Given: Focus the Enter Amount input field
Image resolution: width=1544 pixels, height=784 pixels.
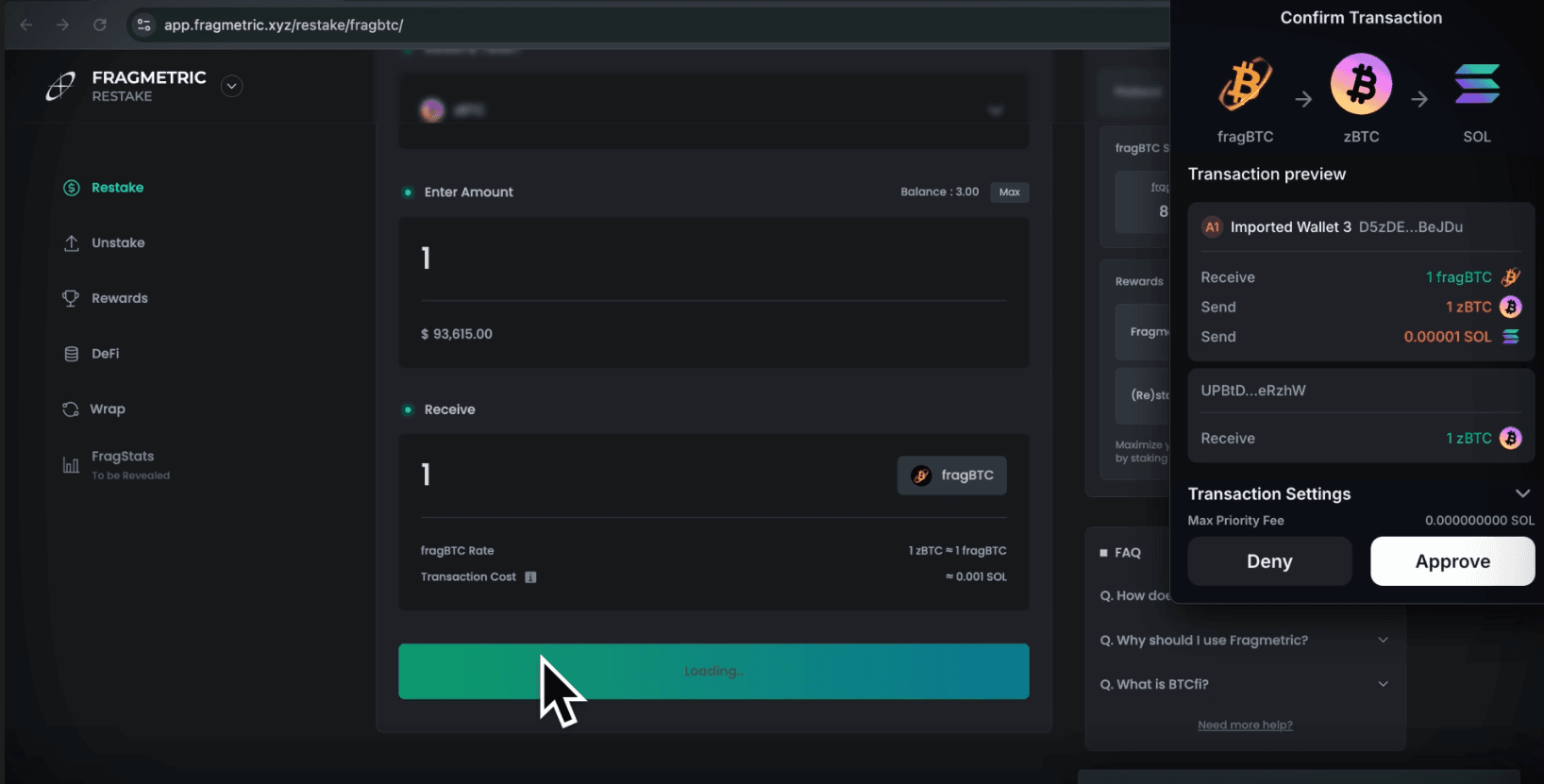Looking at the screenshot, I should (713, 259).
